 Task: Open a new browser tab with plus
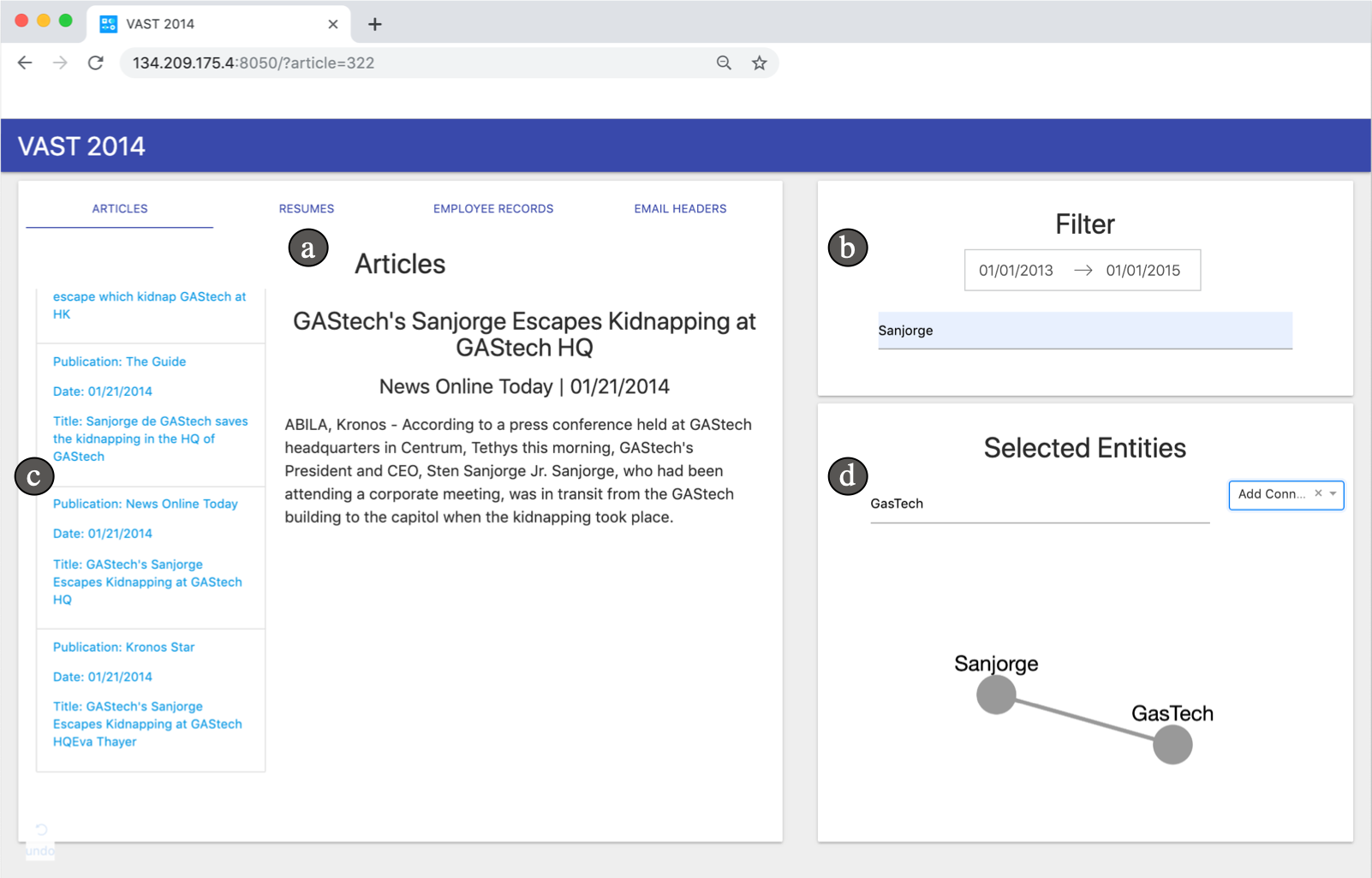pos(374,24)
